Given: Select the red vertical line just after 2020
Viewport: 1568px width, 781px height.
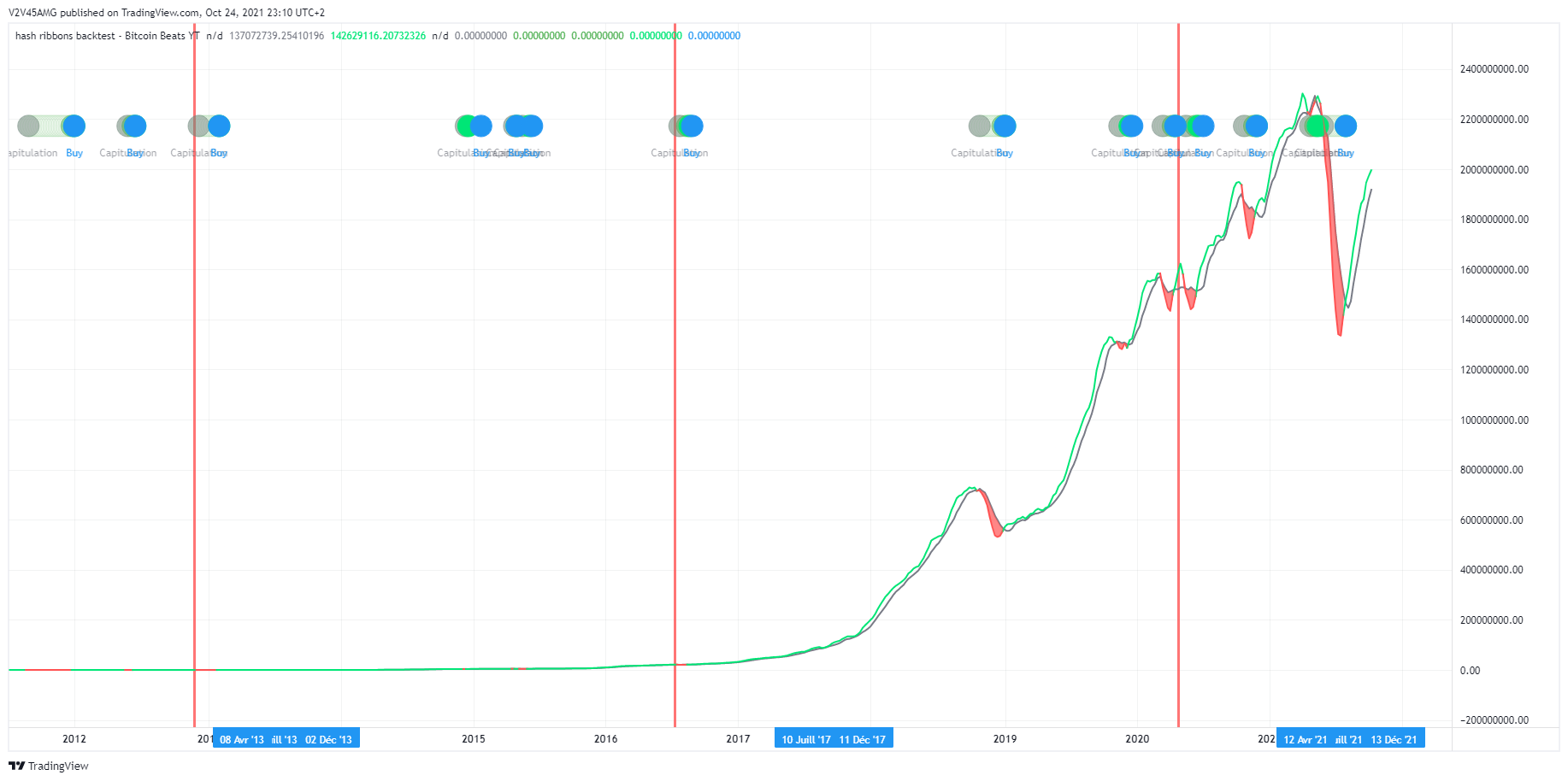Looking at the screenshot, I should [1178, 375].
